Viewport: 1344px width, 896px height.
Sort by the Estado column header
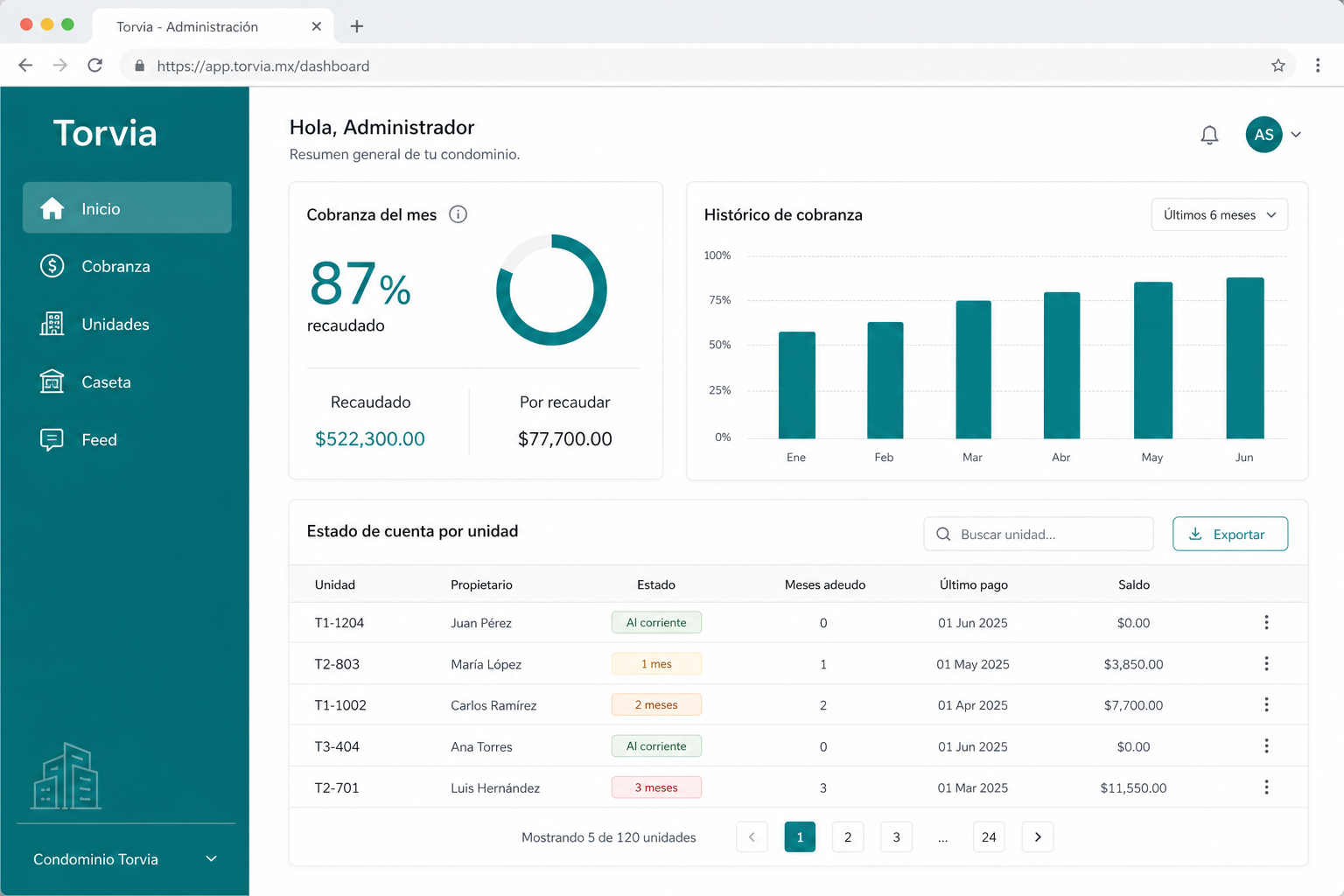click(656, 584)
